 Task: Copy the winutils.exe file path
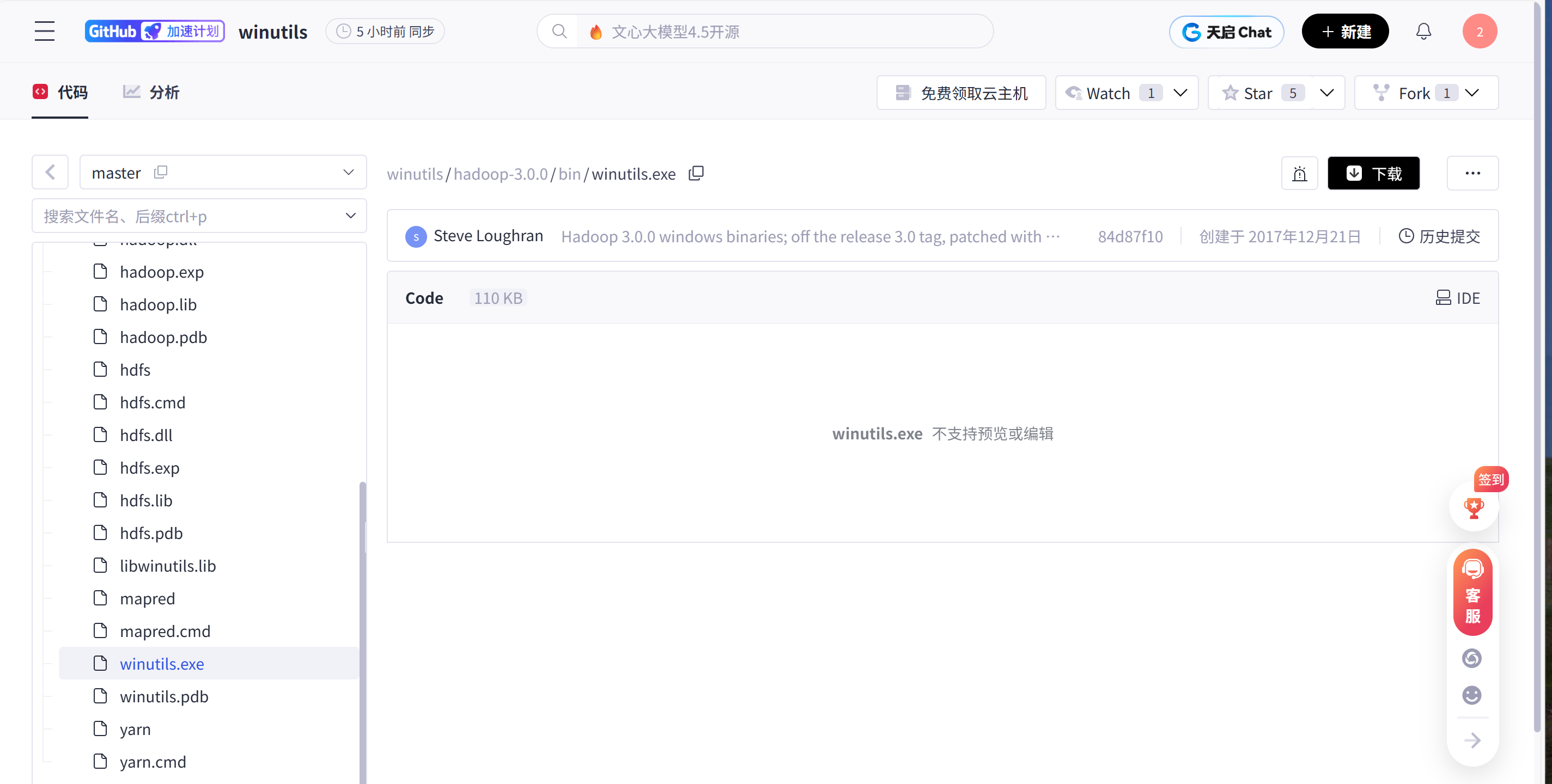(x=696, y=174)
